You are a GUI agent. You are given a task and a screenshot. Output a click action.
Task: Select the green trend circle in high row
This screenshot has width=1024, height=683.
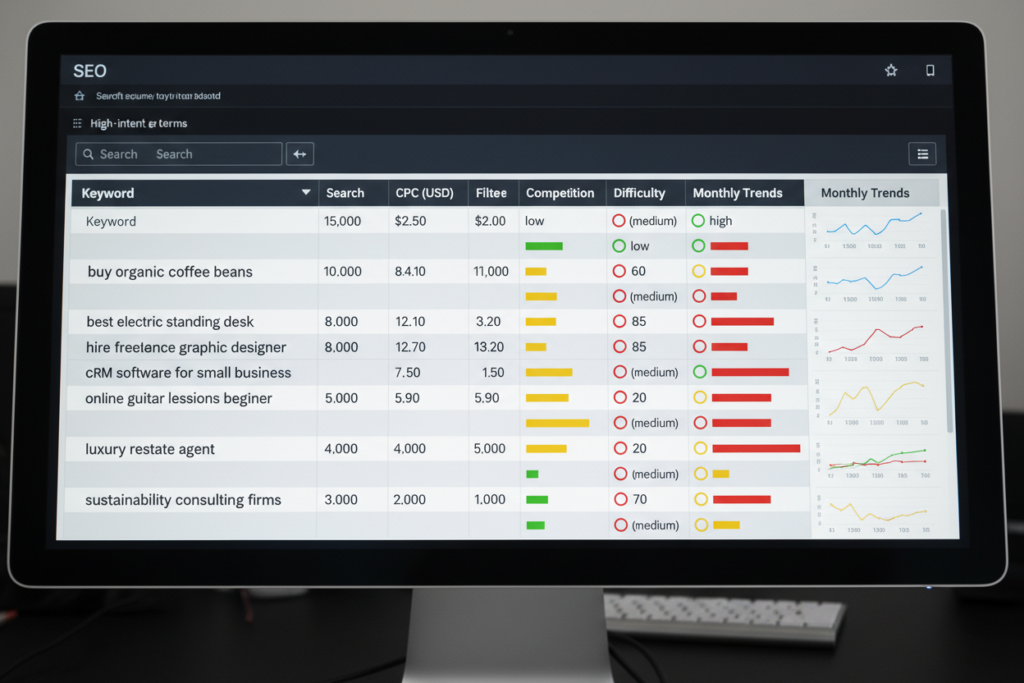[x=698, y=221]
